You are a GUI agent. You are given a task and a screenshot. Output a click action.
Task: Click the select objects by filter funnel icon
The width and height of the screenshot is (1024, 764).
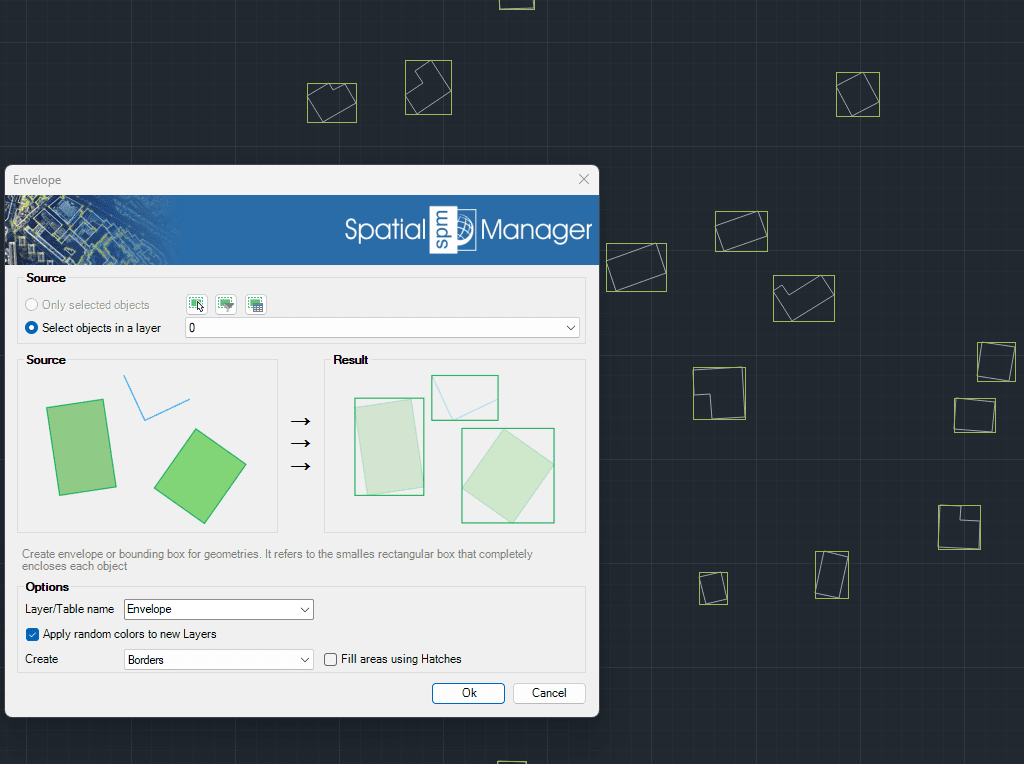tap(226, 304)
